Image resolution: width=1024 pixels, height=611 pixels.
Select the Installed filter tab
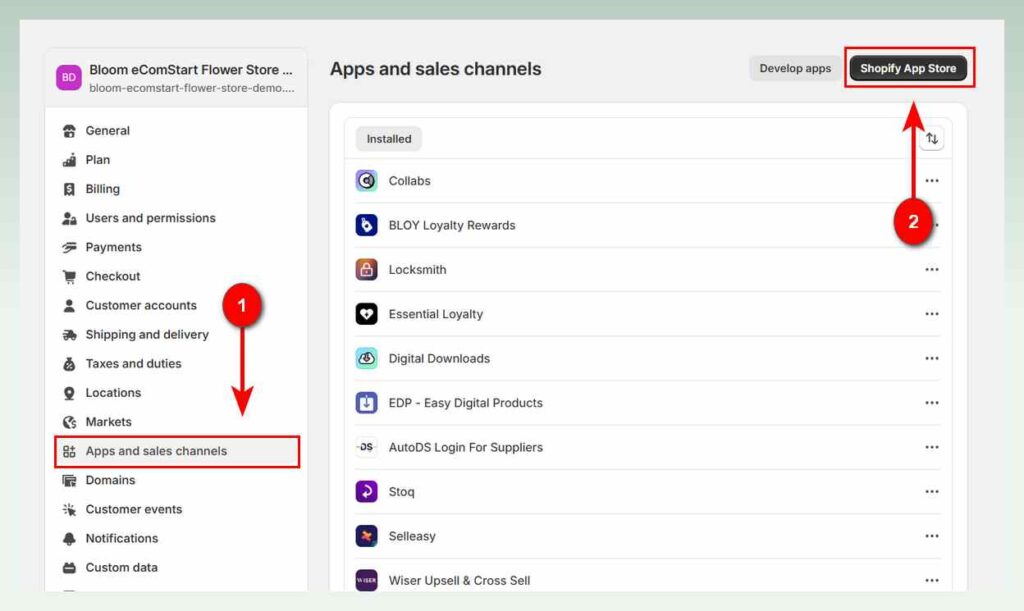[x=389, y=138]
